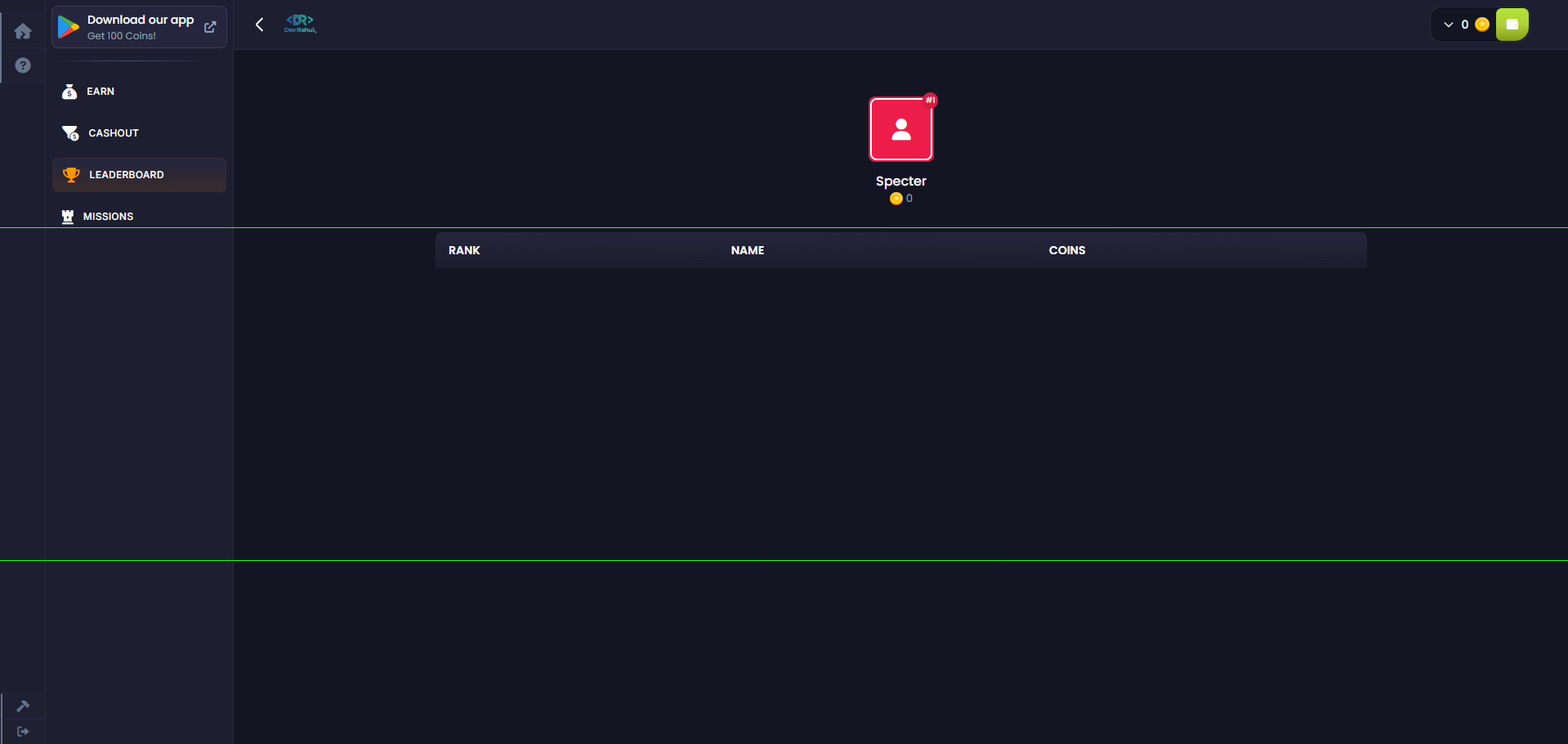Click the Google Play logo icon
Viewport: 1568px width, 744px height.
coord(69,27)
